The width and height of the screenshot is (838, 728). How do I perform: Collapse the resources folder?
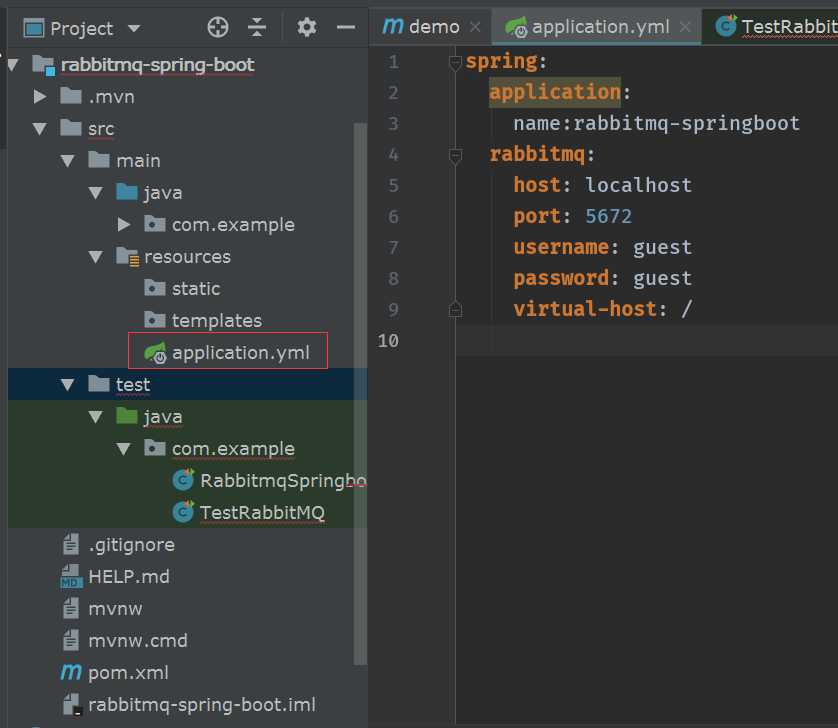[x=96, y=257]
